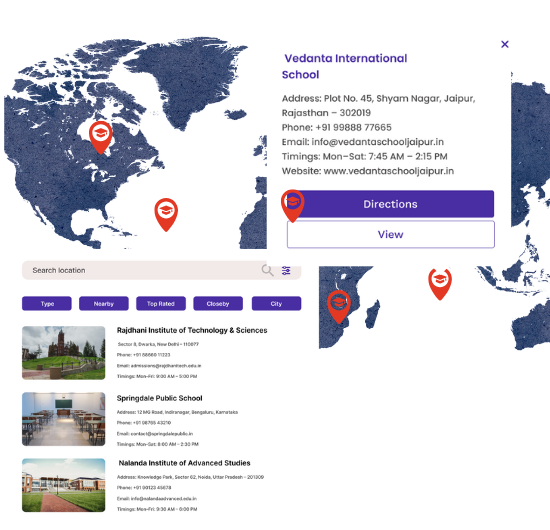Click the school map pin over Canada

click(x=101, y=137)
